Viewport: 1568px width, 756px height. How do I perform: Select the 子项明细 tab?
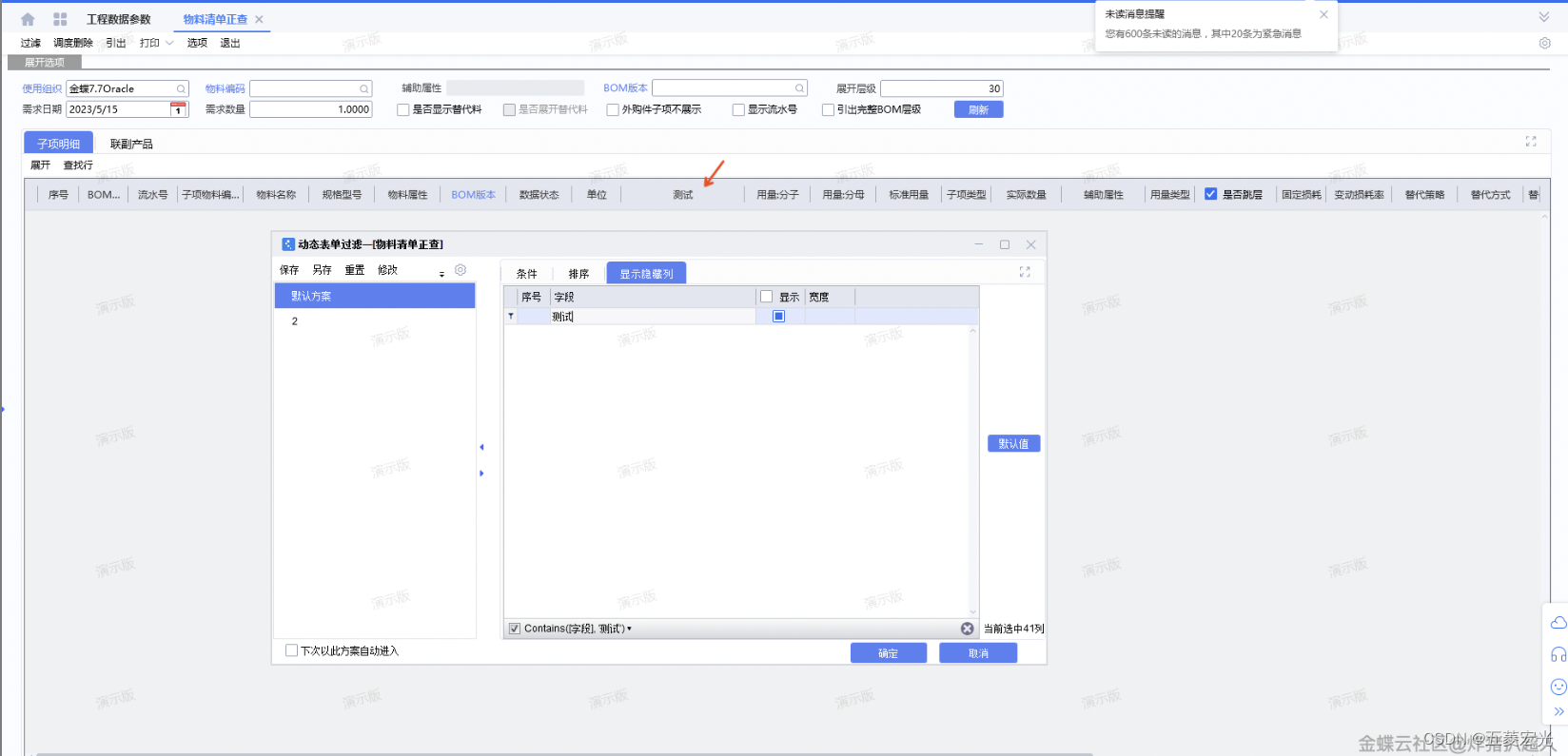(x=58, y=144)
